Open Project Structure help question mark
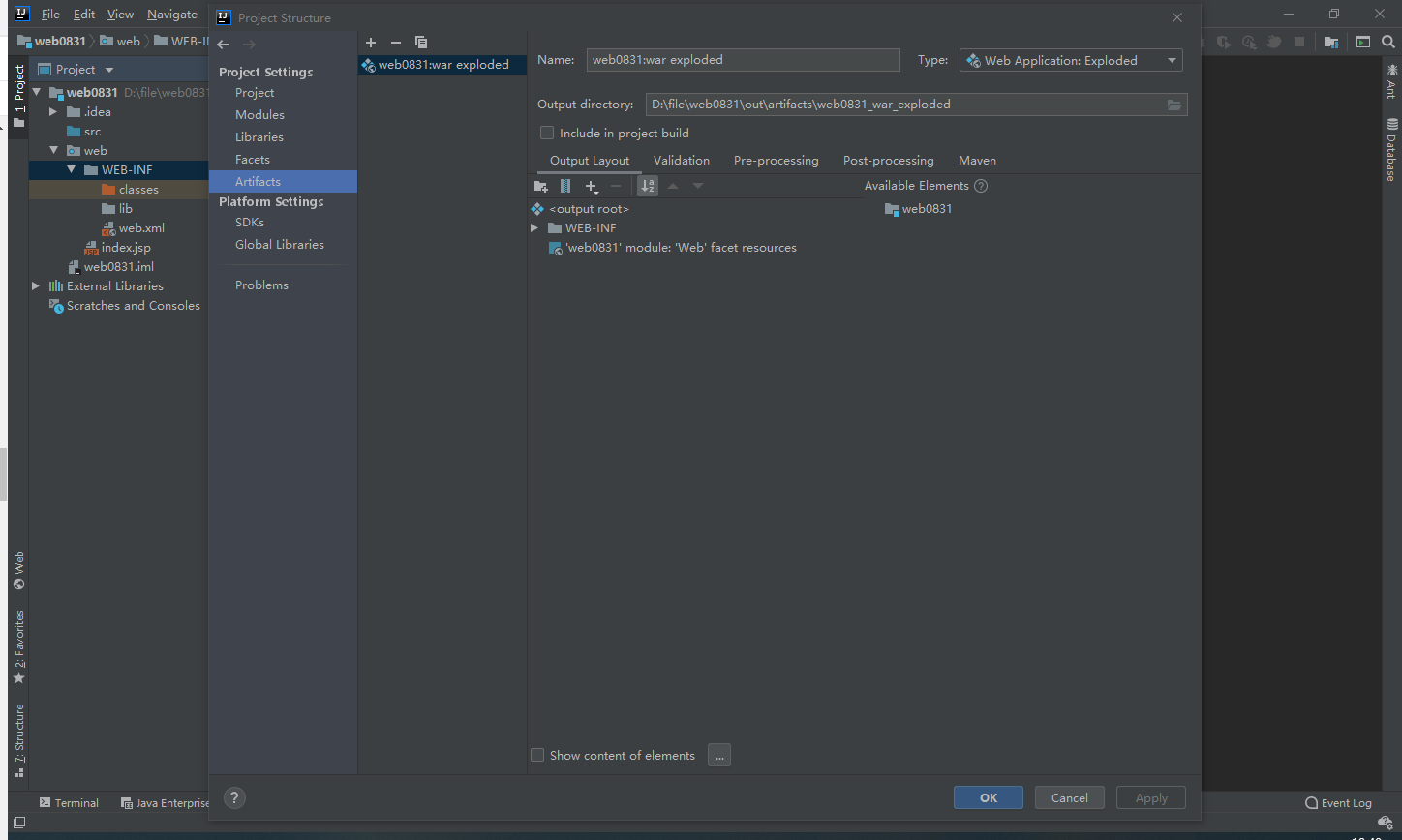 pyautogui.click(x=234, y=798)
